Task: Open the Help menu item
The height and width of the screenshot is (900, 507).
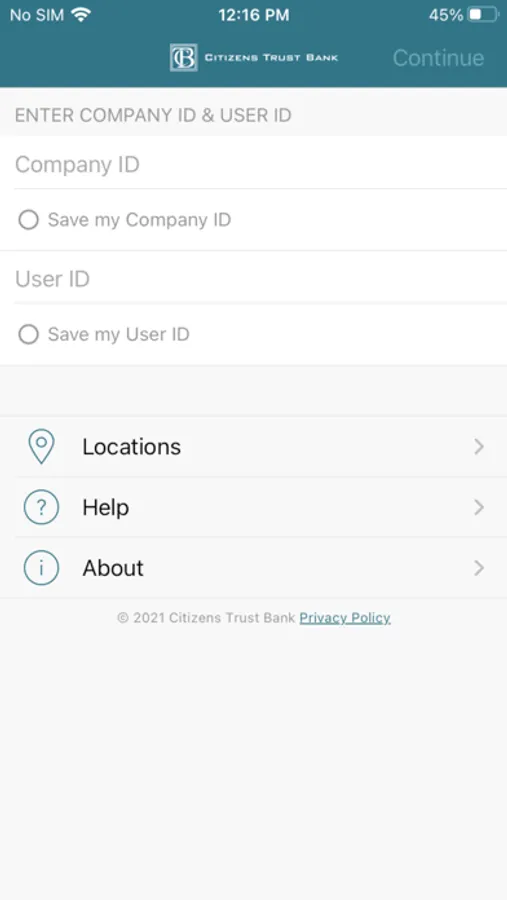Action: pos(253,507)
